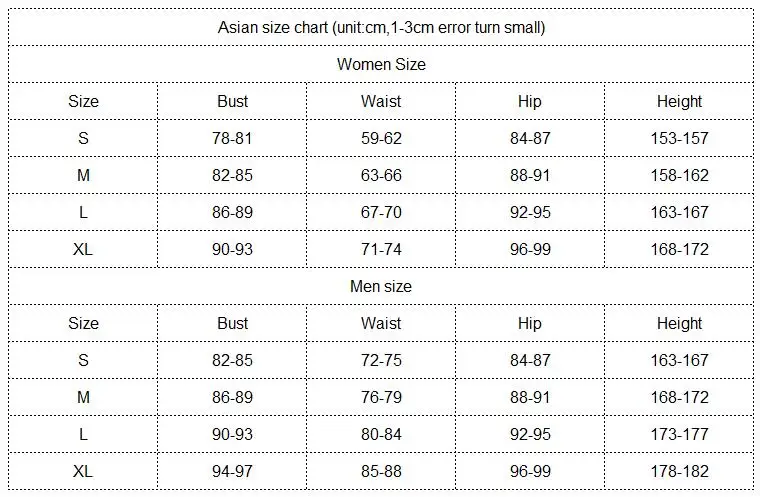Click the Height column header in the men's table
The width and height of the screenshot is (760, 497).
(x=680, y=323)
